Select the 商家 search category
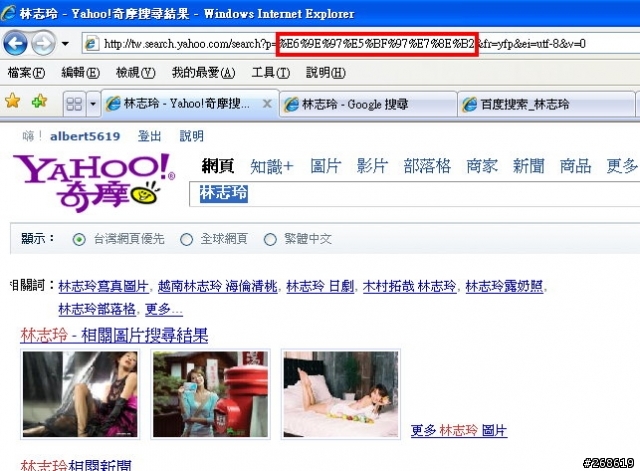Image resolution: width=640 pixels, height=471 pixels. point(482,166)
